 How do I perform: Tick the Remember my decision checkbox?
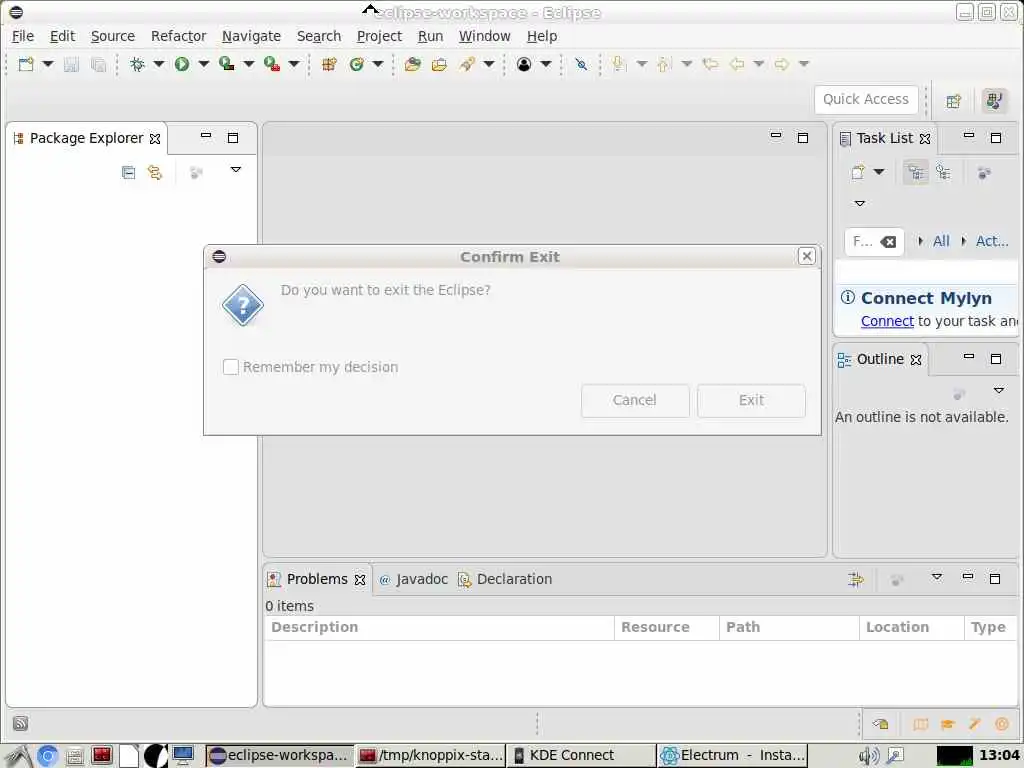tap(231, 367)
